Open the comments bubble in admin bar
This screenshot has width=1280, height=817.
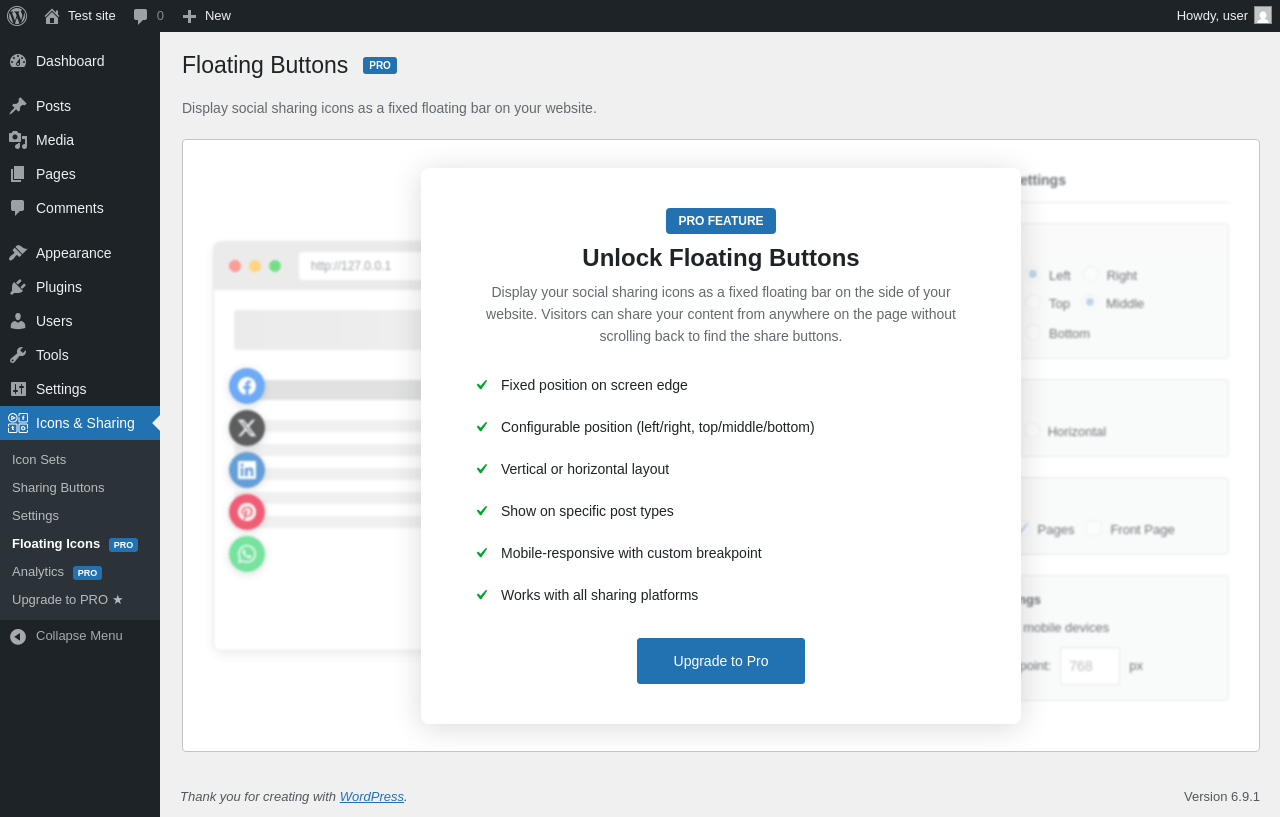(148, 16)
